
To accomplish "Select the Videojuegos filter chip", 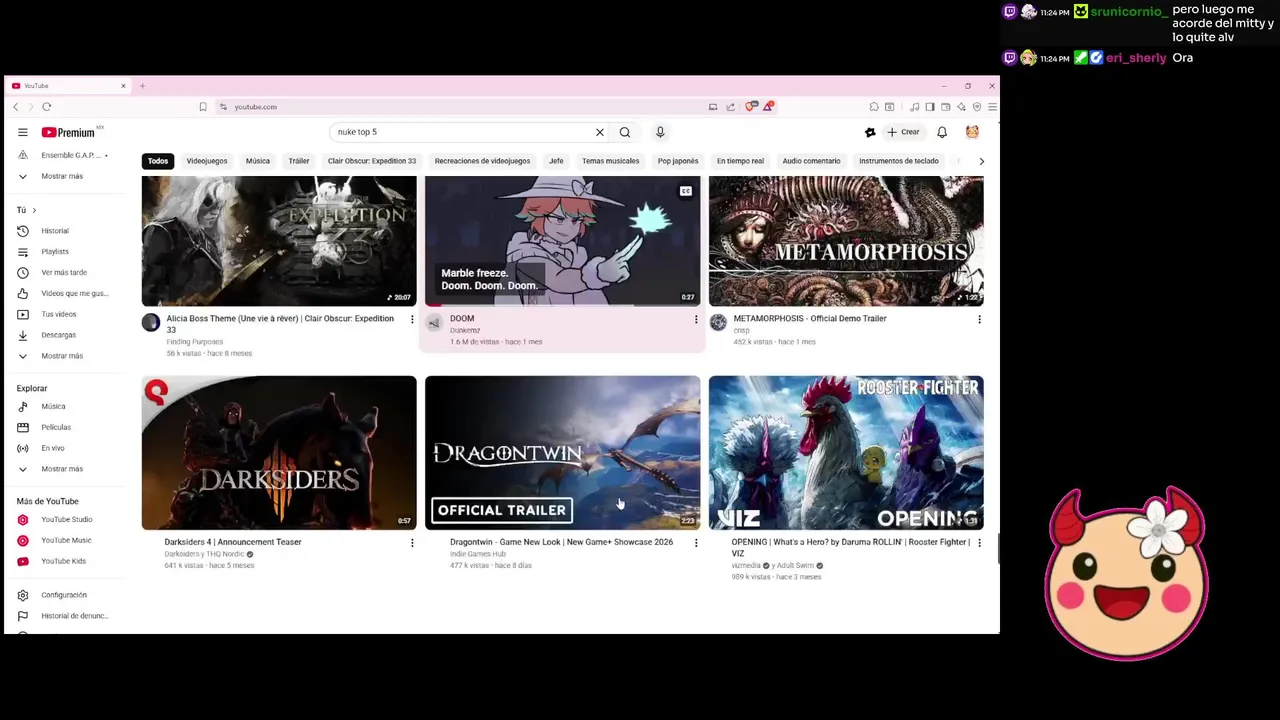I will pyautogui.click(x=207, y=161).
